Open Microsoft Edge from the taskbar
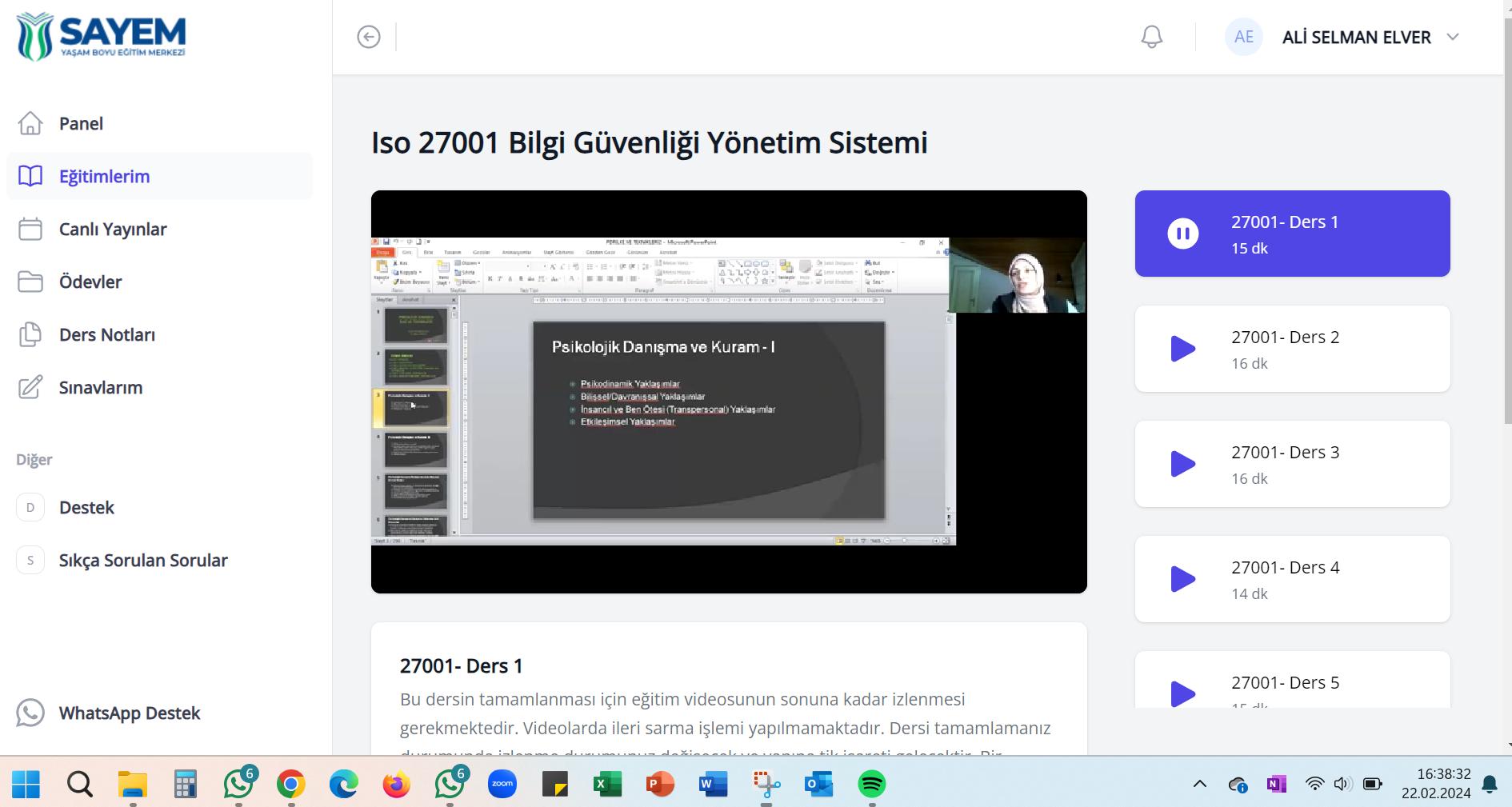The height and width of the screenshot is (807, 1512). [344, 784]
